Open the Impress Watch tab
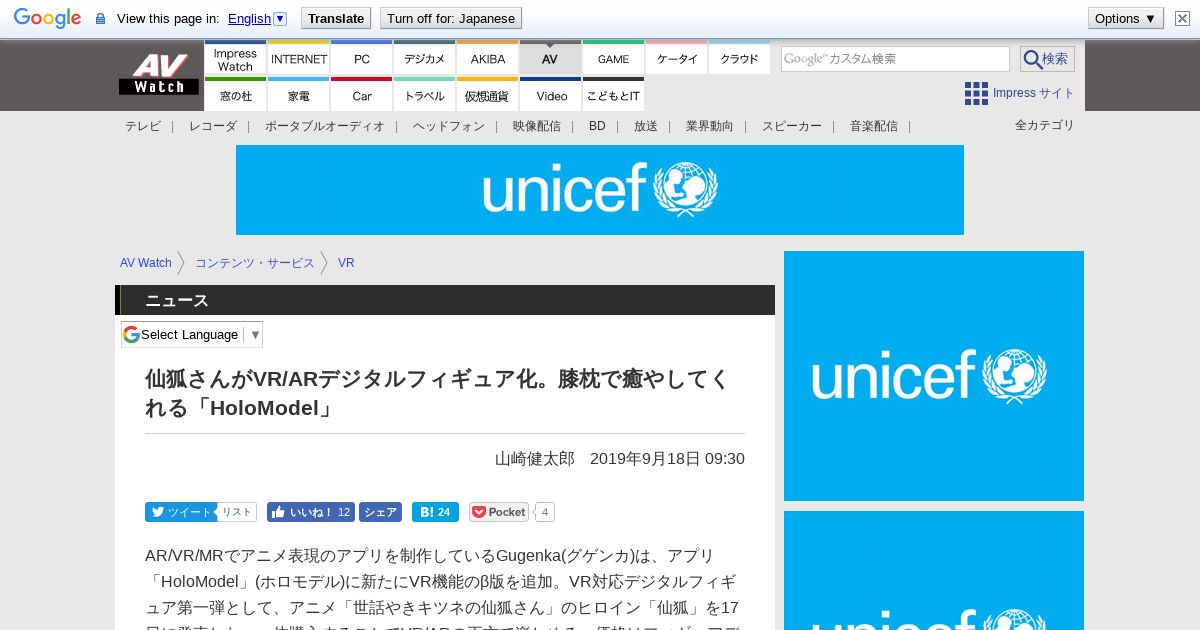Viewport: 1200px width, 630px height. 235,58
